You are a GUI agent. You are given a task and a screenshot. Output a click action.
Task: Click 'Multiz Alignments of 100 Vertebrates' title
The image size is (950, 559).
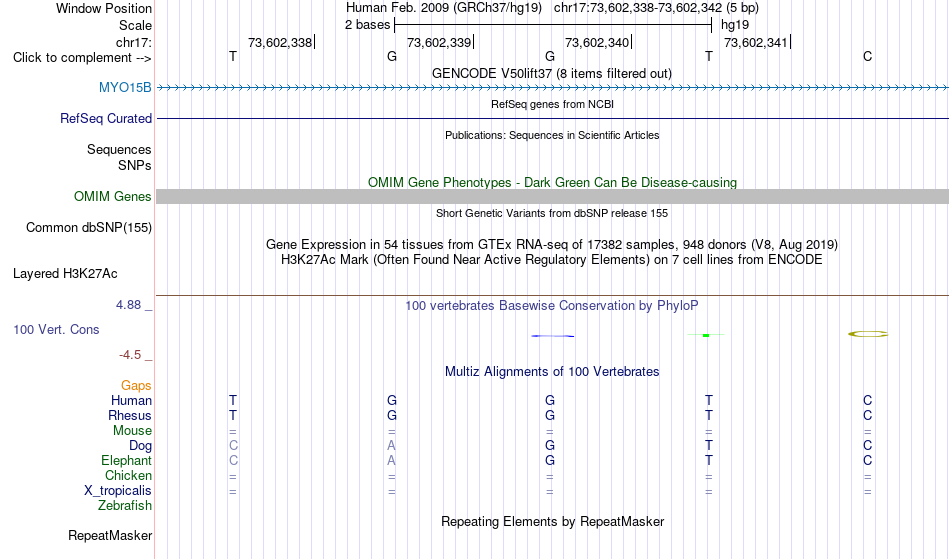[552, 372]
